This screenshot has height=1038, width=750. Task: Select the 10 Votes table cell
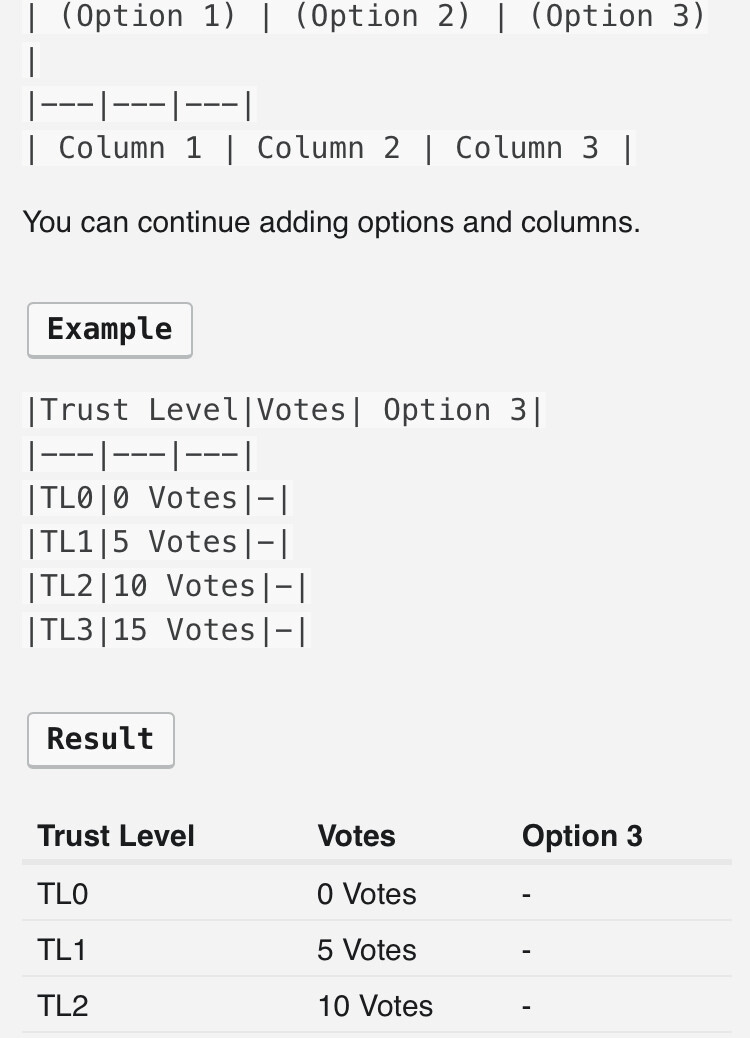(375, 1006)
